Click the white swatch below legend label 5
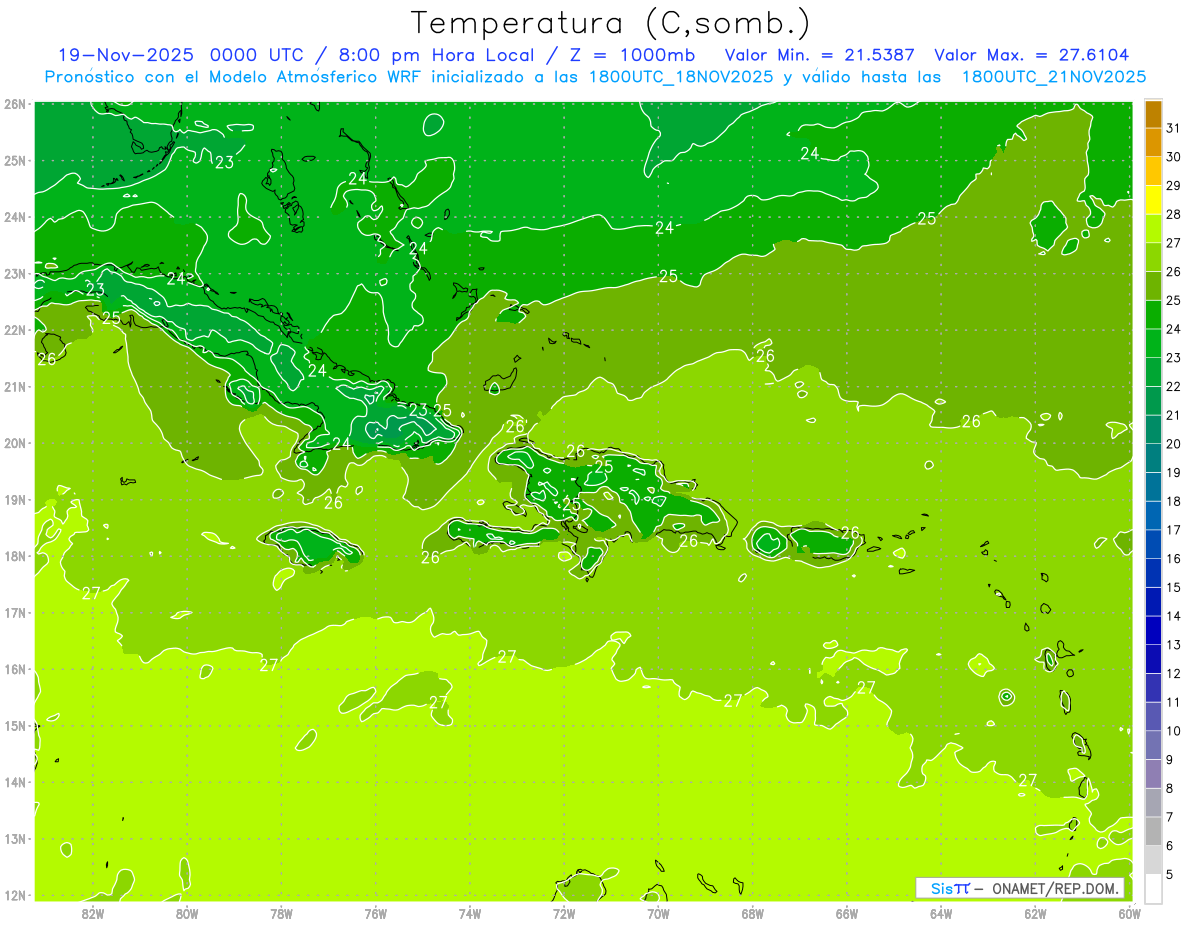 [x=1153, y=888]
